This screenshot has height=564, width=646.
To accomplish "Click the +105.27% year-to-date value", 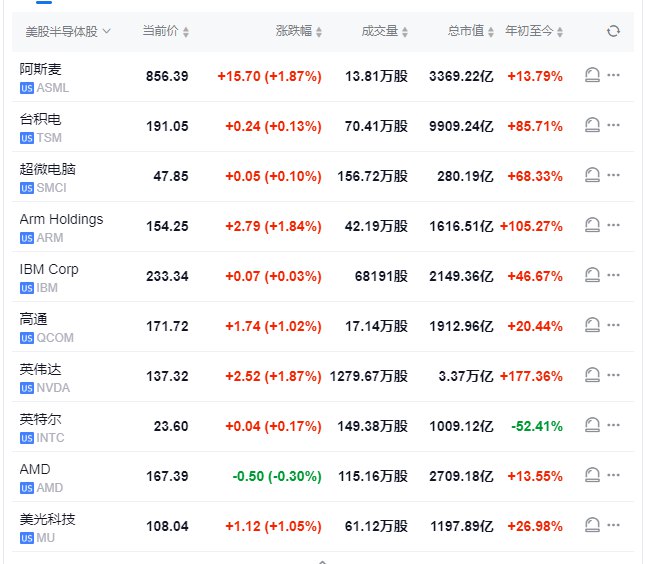I will click(x=531, y=226).
